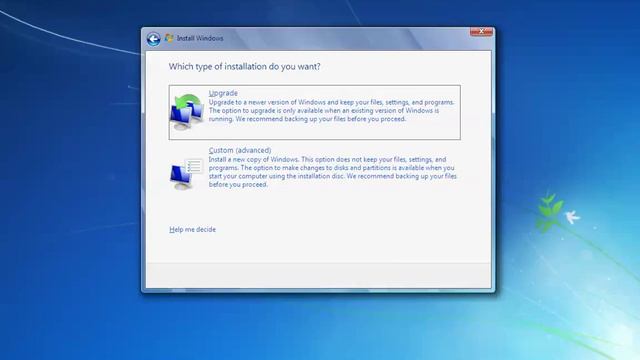The height and width of the screenshot is (360, 640).
Task: Open the Help me decide link
Action: tap(192, 229)
